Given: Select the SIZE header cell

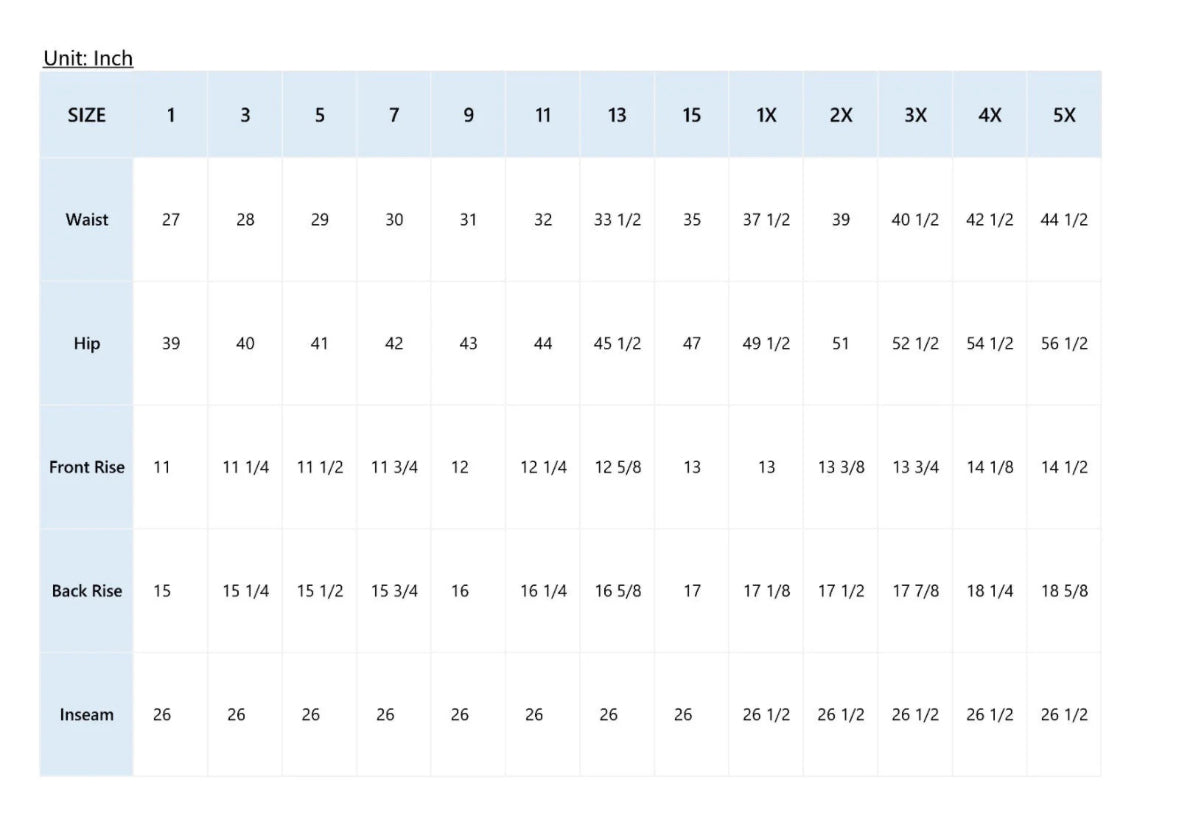Looking at the screenshot, I should pos(86,115).
